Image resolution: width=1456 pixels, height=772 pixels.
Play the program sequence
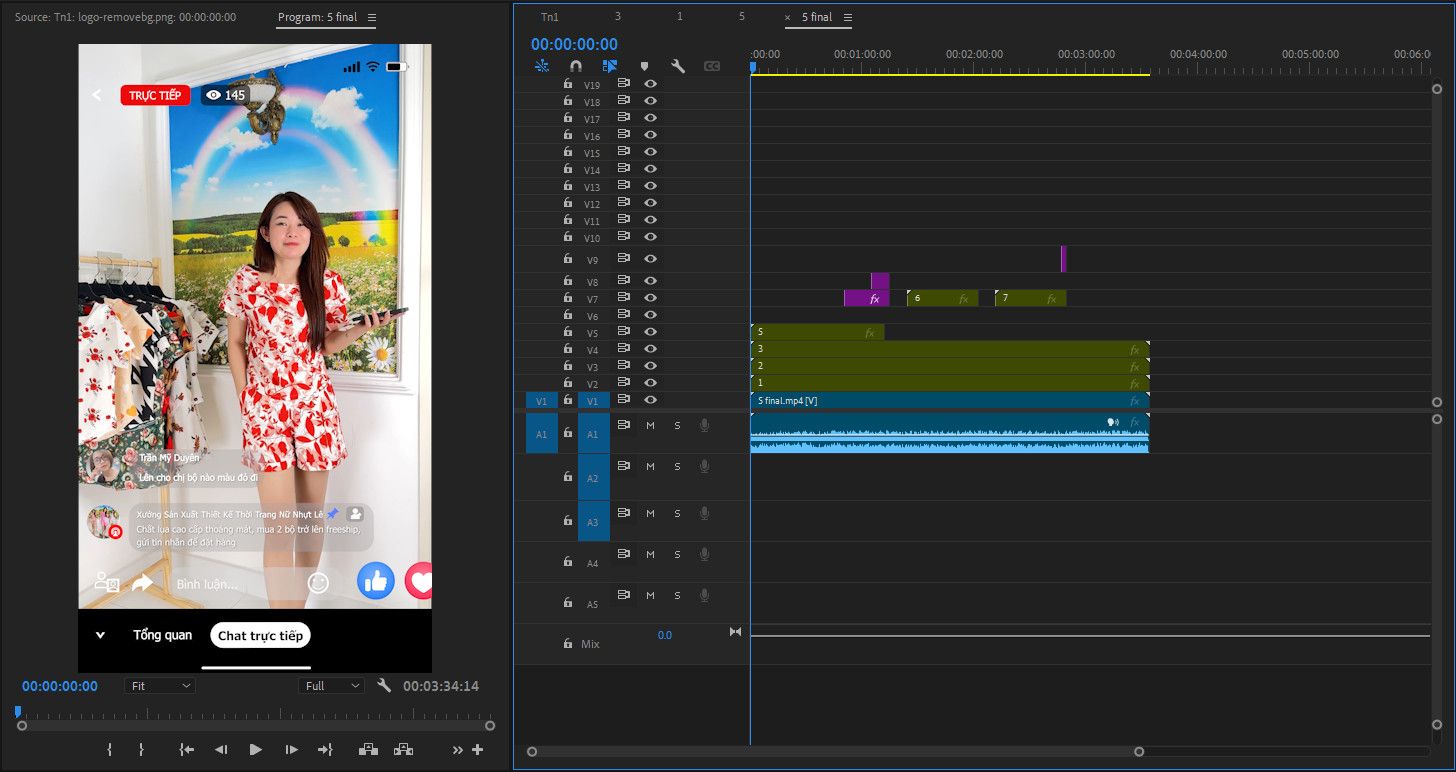[256, 749]
